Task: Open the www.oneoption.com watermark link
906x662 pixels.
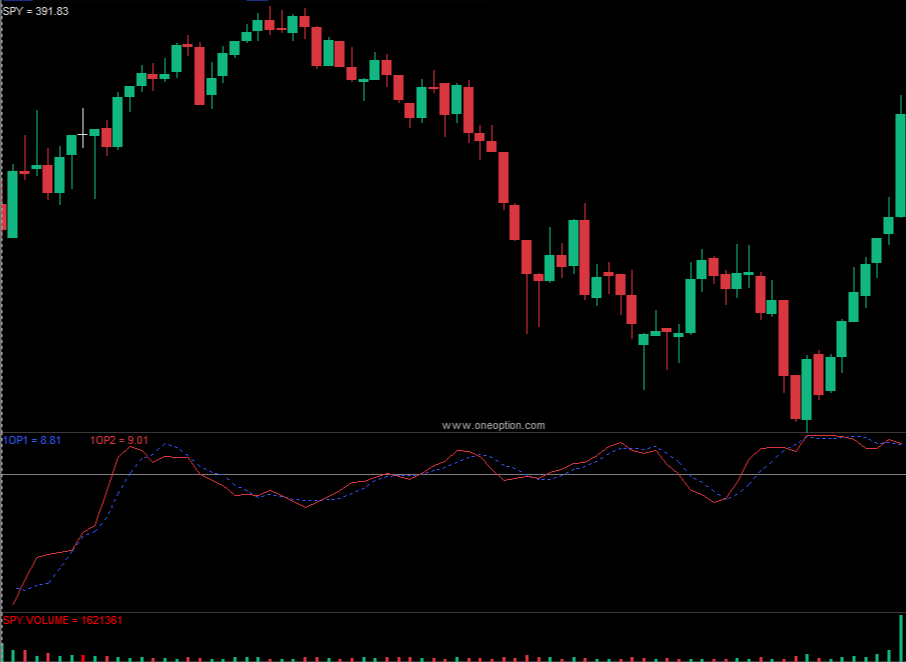Action: tap(493, 425)
